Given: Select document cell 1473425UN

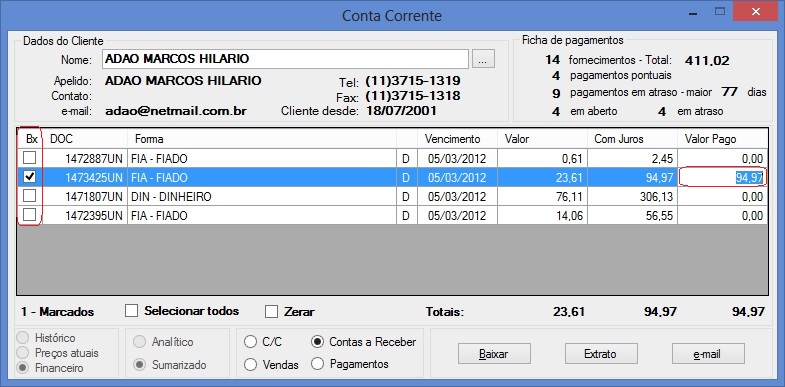Looking at the screenshot, I should (x=86, y=178).
